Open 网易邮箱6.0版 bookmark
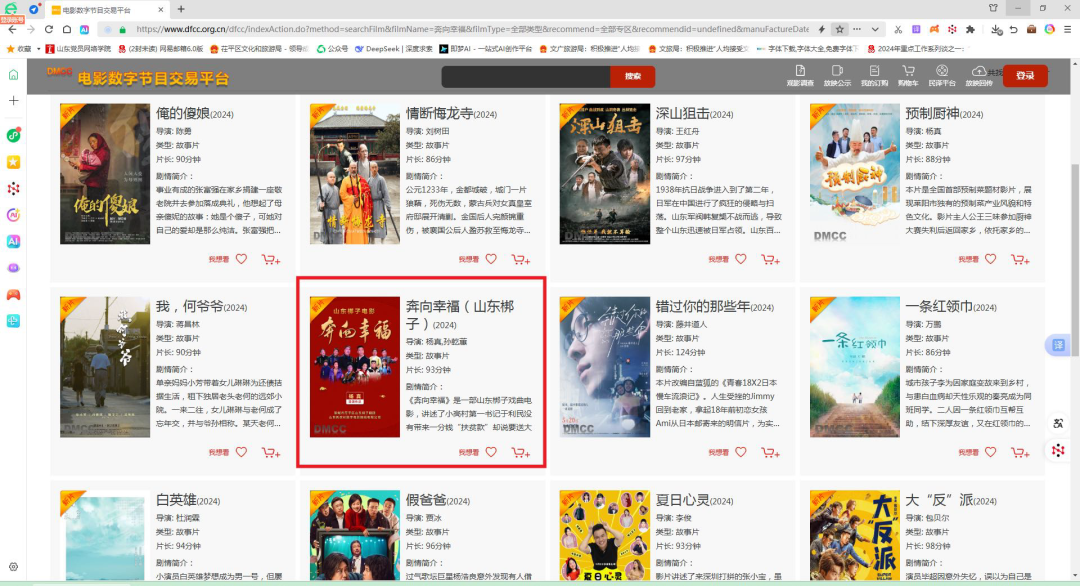Viewport: 1080px width, 586px height. (x=160, y=49)
